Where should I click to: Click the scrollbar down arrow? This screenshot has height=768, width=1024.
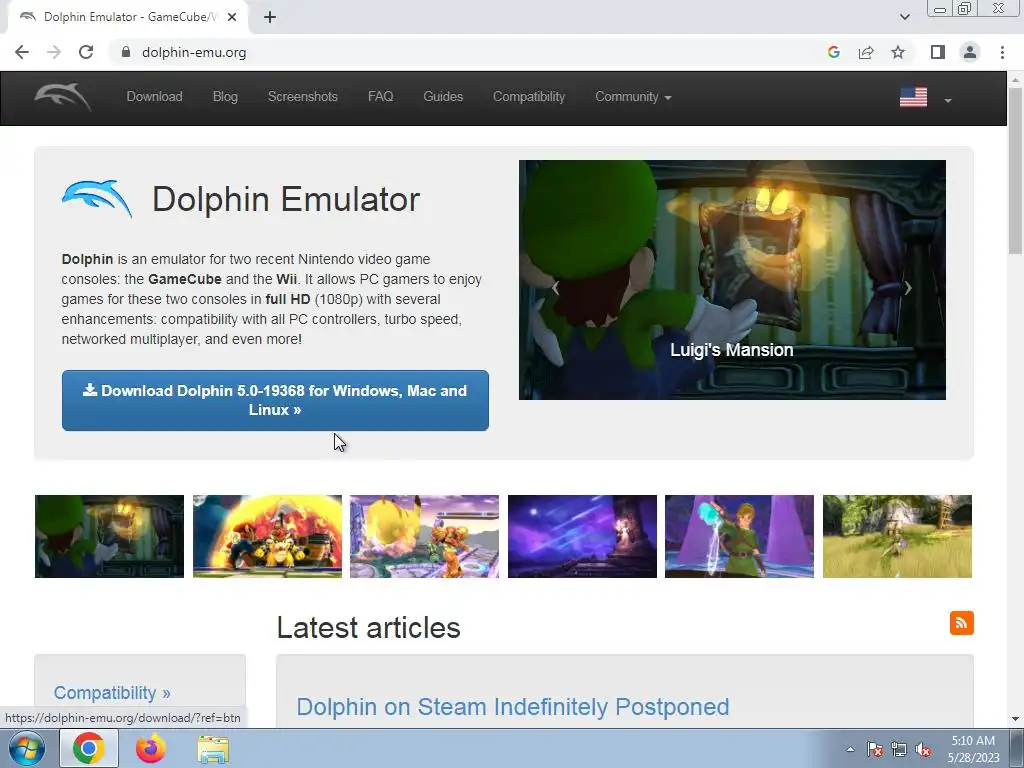(x=1016, y=719)
